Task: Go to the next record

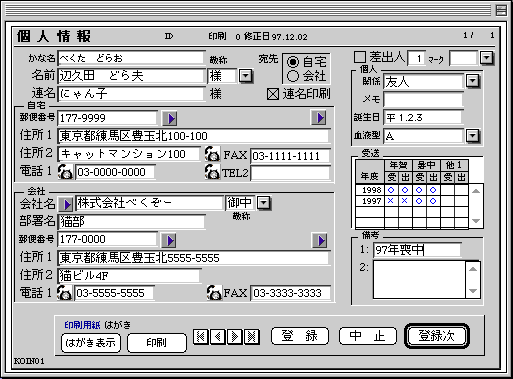Action: click(x=235, y=337)
